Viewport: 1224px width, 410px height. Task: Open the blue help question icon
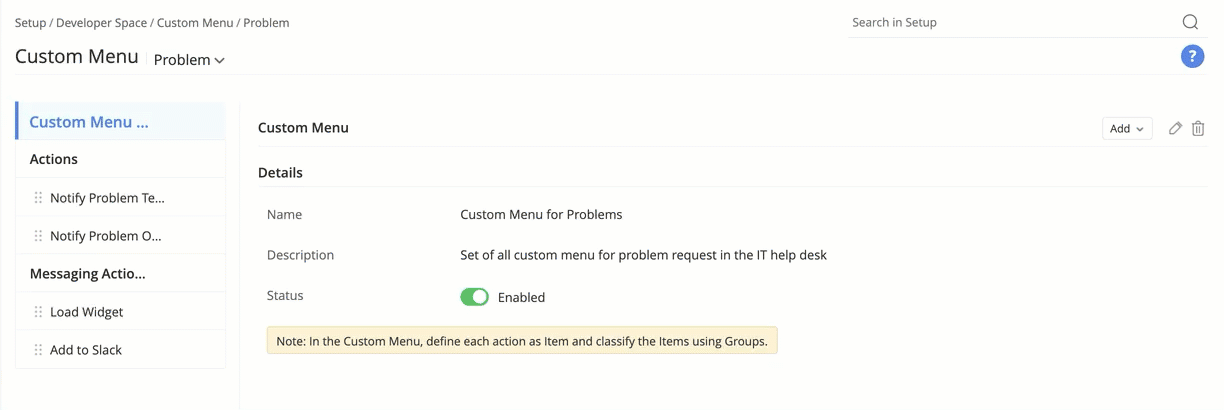click(x=1192, y=57)
